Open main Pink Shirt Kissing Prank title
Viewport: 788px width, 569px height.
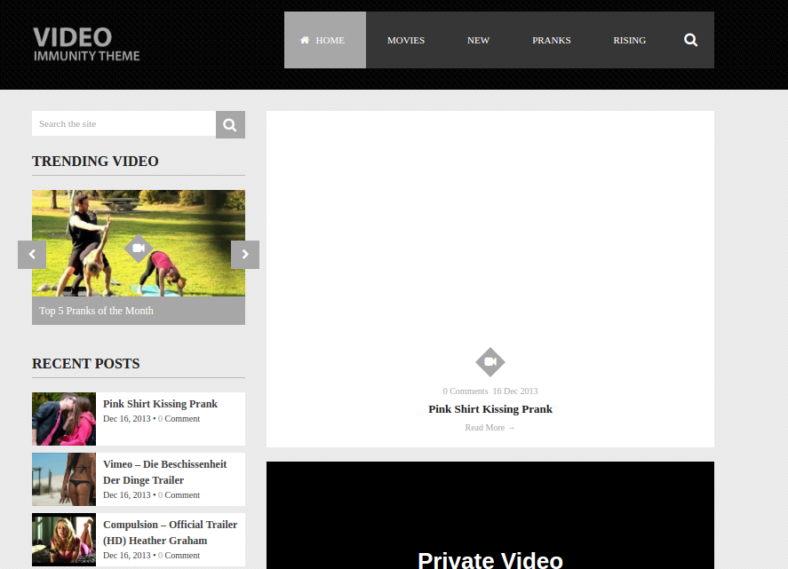pyautogui.click(x=490, y=409)
